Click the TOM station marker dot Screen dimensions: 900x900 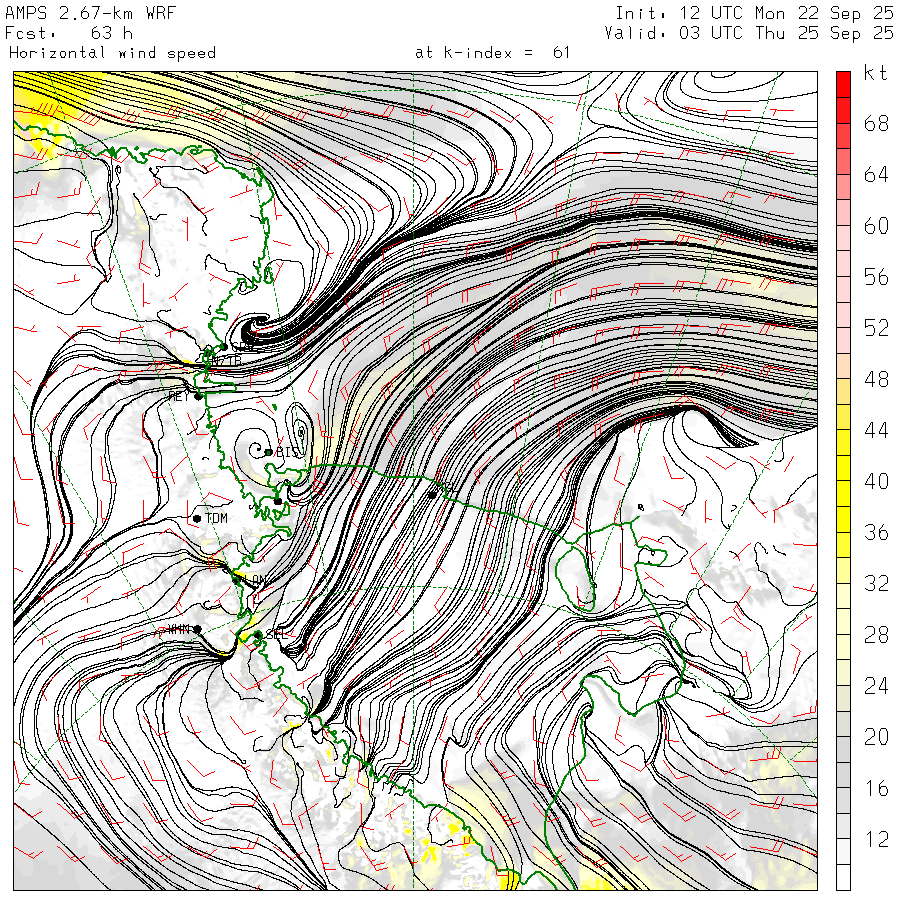pyautogui.click(x=198, y=518)
